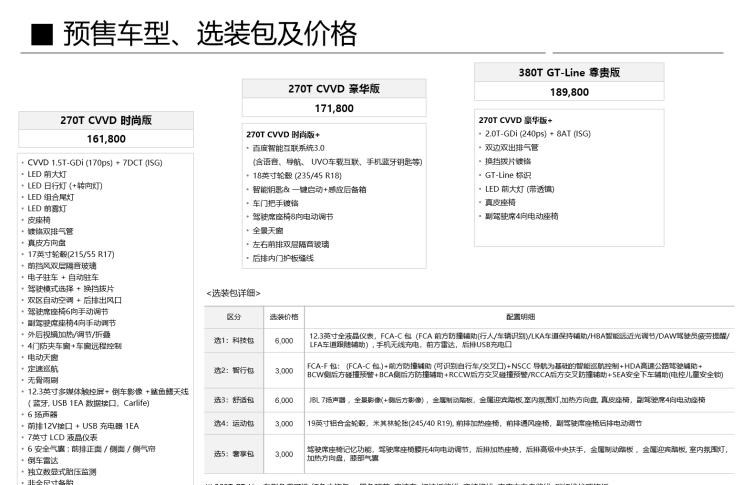
Task: Click the '电子驻车 + 自动驻车' item
Action: tap(63, 277)
